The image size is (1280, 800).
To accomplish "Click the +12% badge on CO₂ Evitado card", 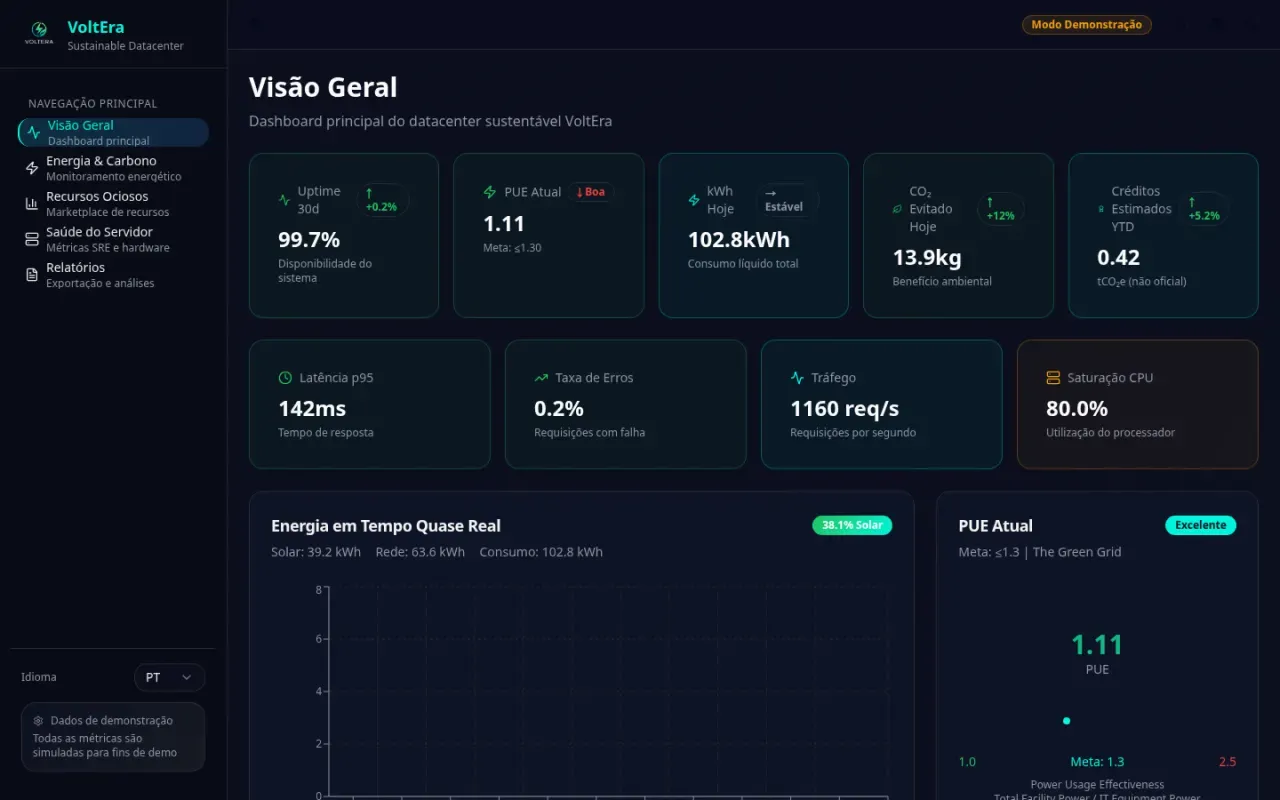I will click(x=1000, y=209).
